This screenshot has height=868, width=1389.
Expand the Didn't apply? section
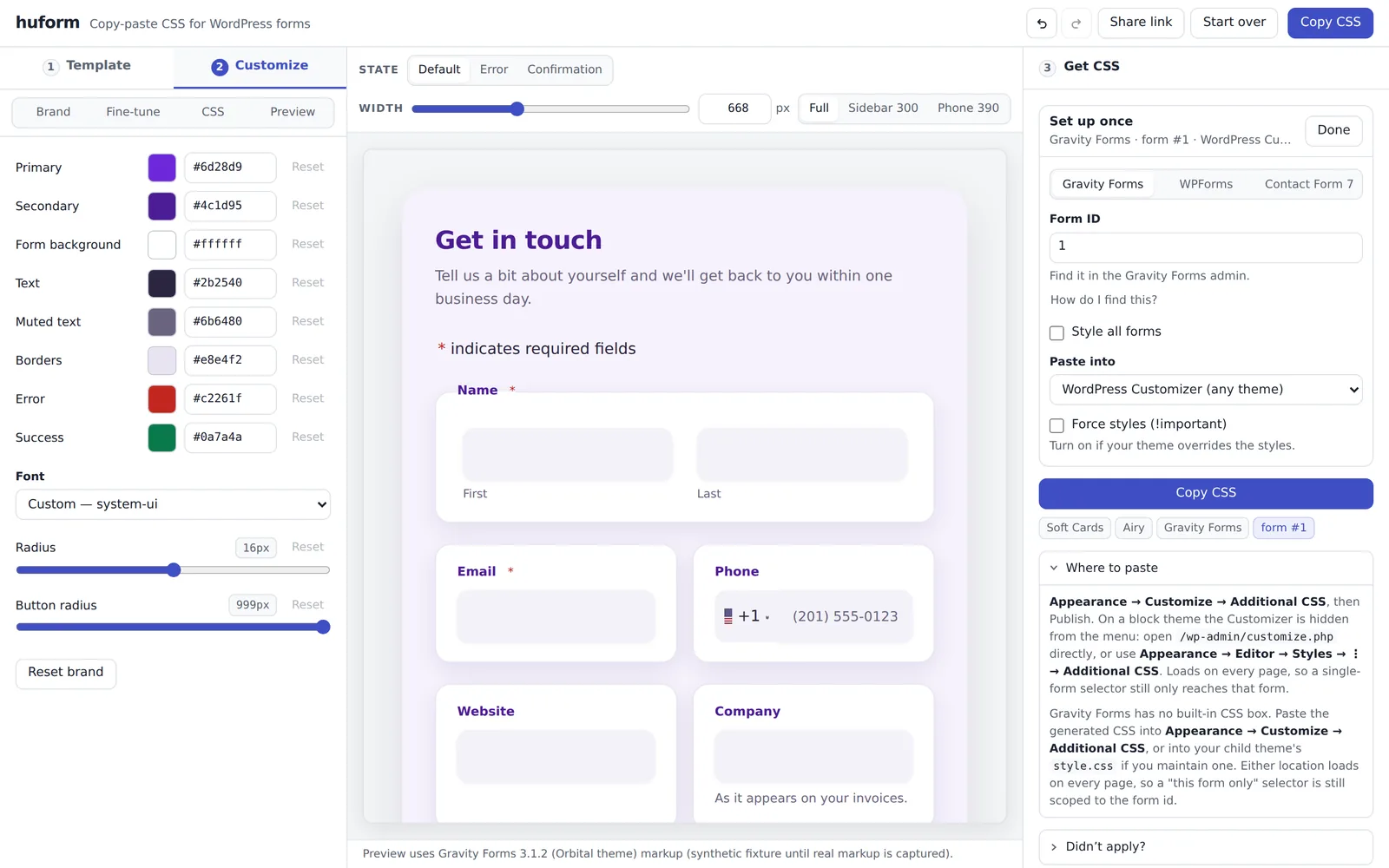(1206, 846)
